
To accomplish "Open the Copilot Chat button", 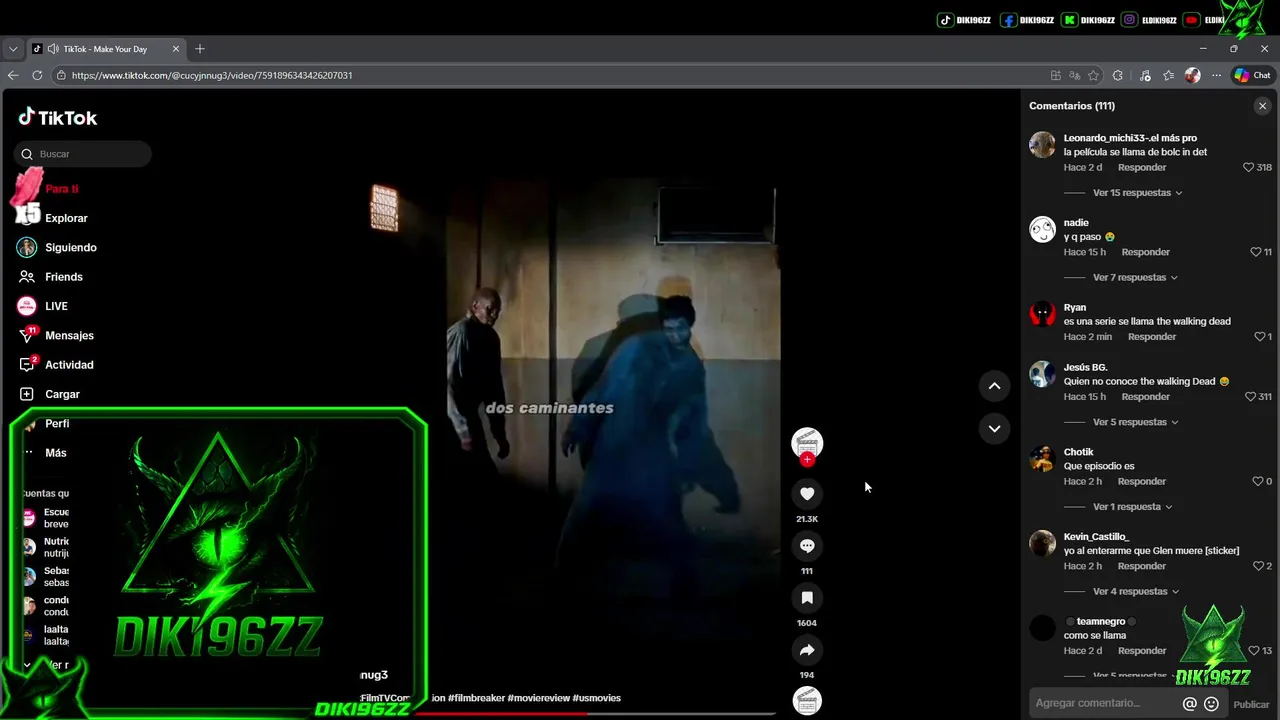I will tap(1252, 75).
